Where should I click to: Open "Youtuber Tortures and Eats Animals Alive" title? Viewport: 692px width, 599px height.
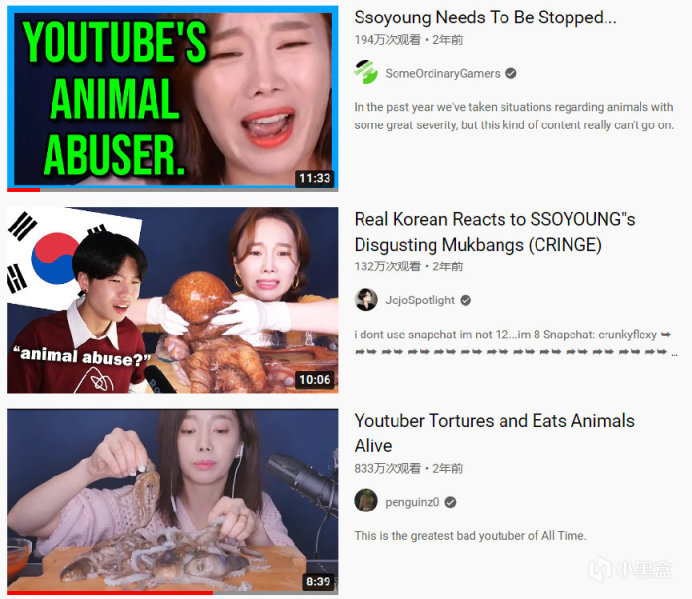tap(494, 433)
